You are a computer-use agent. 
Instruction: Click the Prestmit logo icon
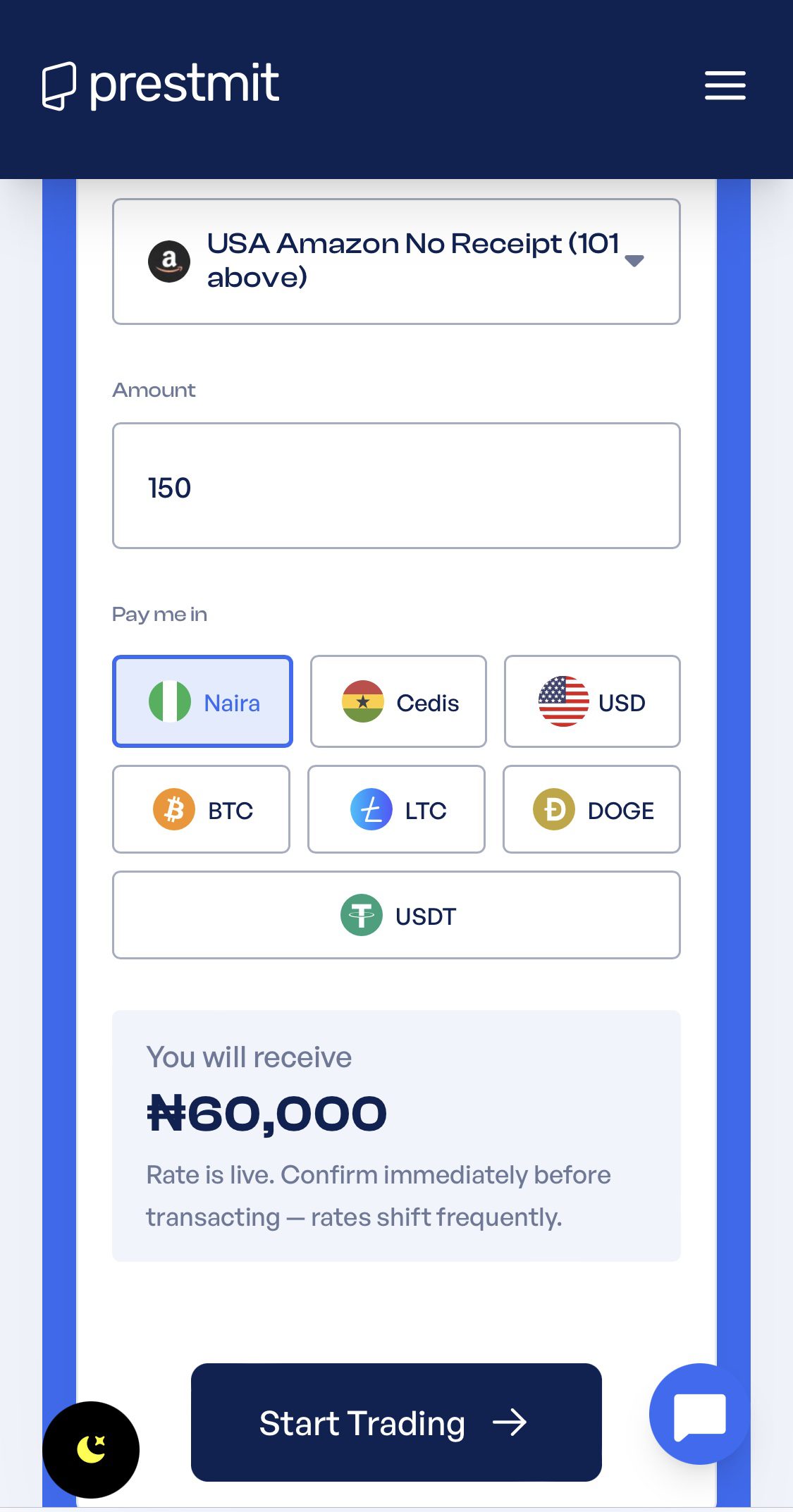(x=59, y=86)
